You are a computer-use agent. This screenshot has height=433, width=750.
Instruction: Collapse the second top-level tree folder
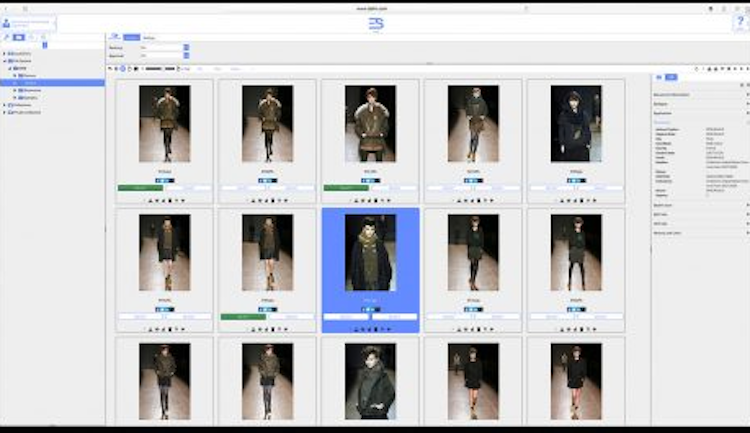4,61
